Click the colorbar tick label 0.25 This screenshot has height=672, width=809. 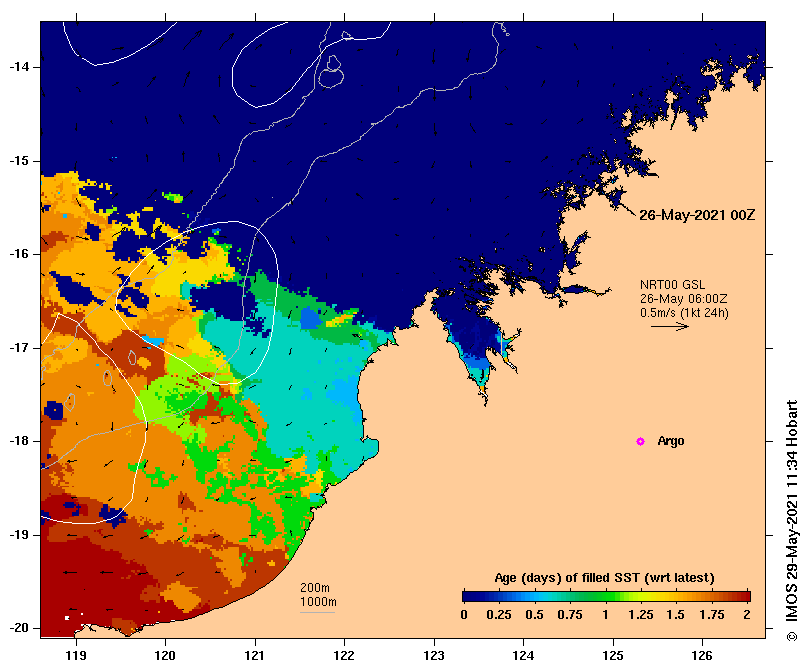(x=499, y=615)
